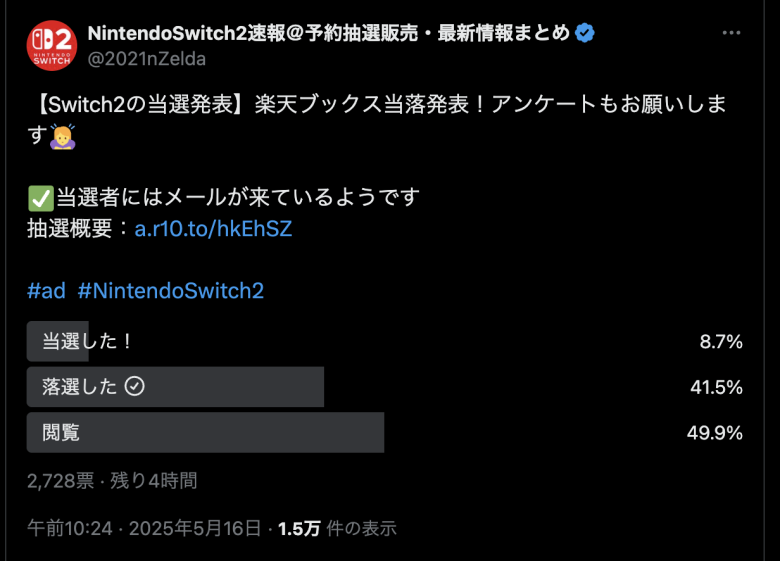Click the bowing person emoji

62,137
